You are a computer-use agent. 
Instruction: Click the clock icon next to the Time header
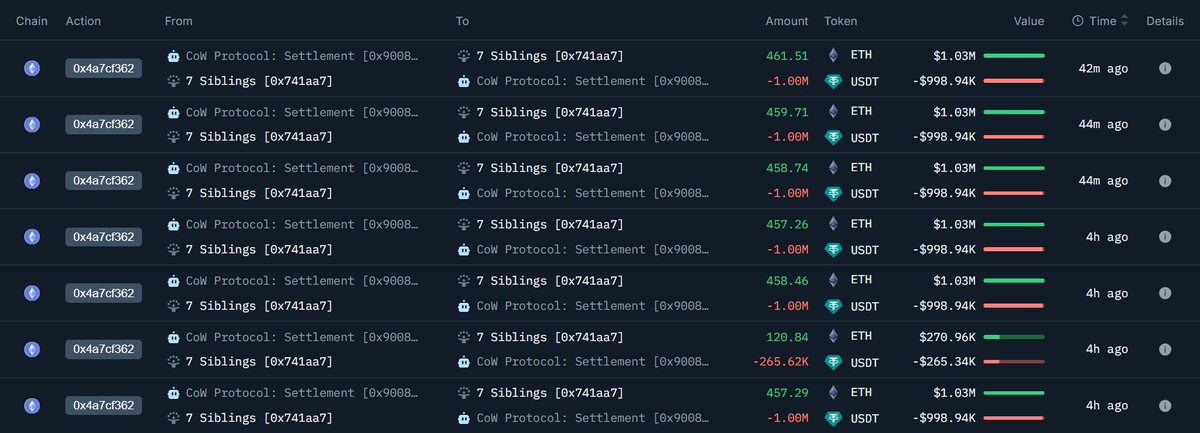point(1077,21)
